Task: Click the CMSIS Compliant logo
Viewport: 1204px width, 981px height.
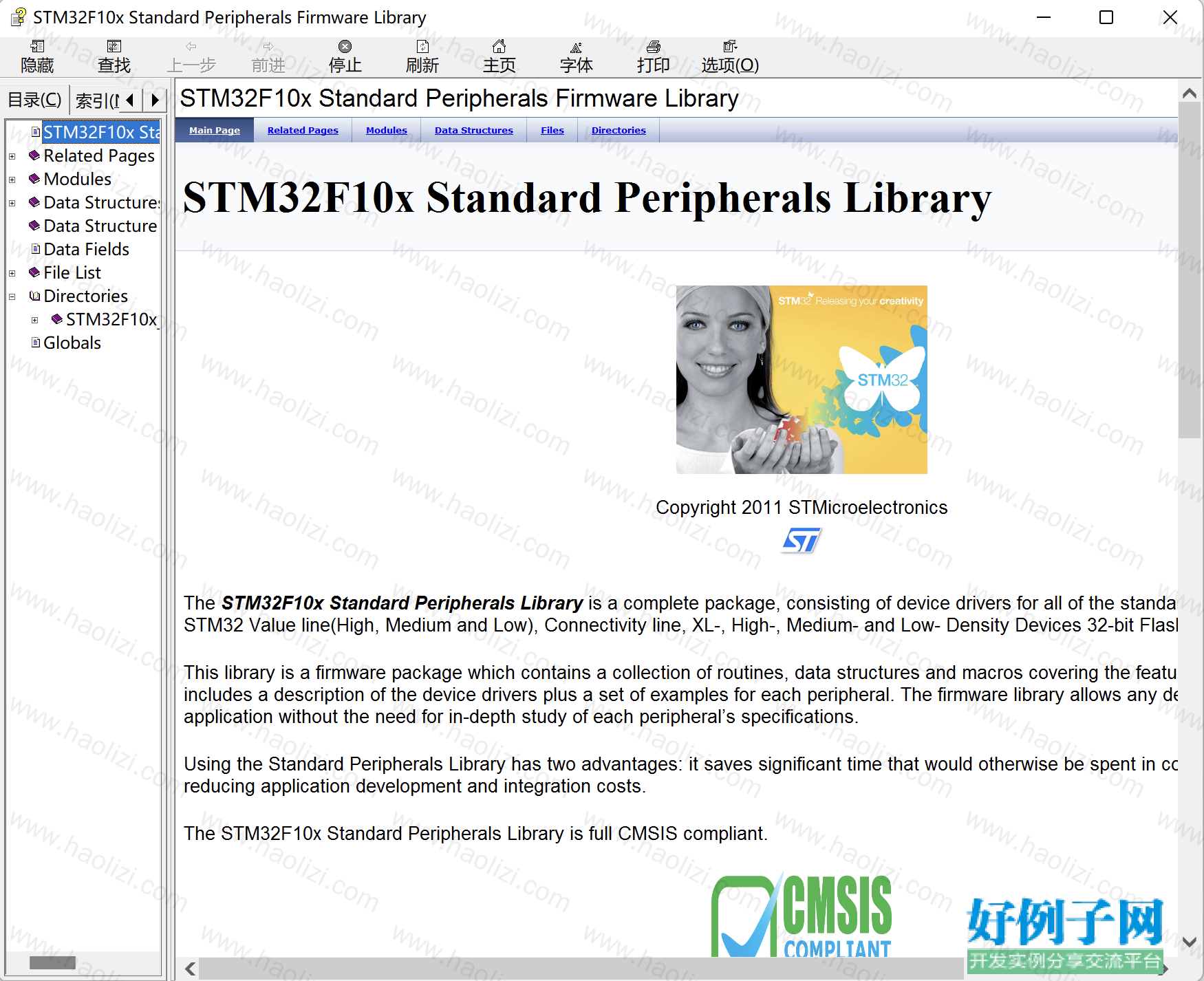Action: (x=802, y=915)
